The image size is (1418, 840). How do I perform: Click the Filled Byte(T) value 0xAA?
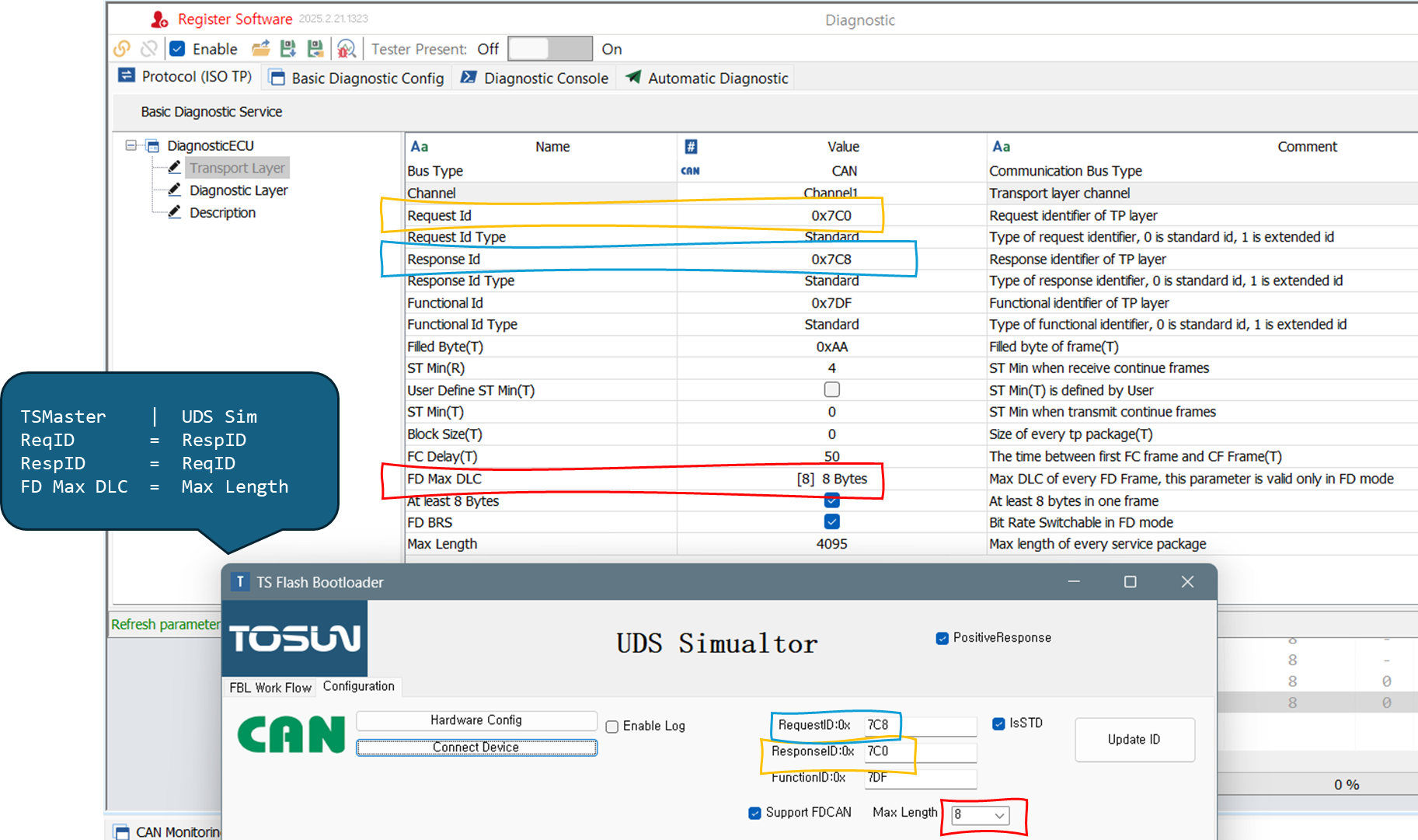click(832, 347)
